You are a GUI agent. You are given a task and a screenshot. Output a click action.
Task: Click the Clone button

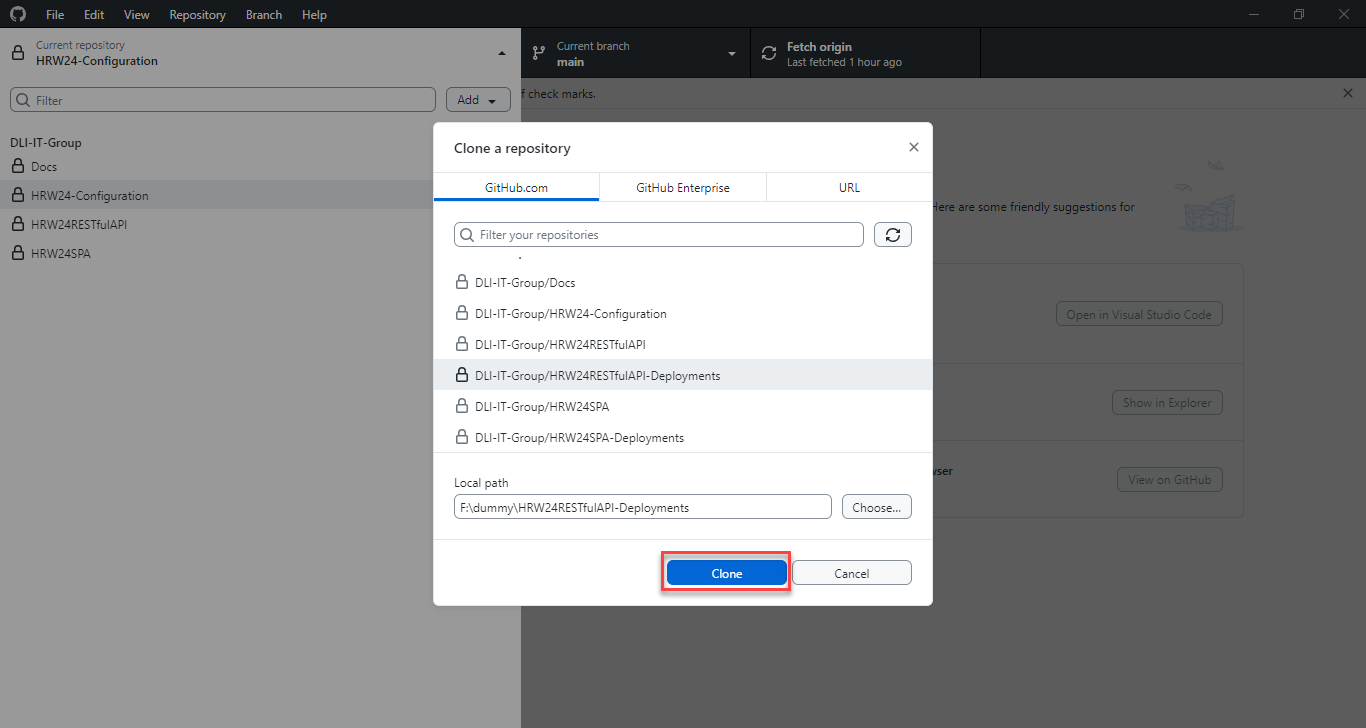[x=726, y=572]
